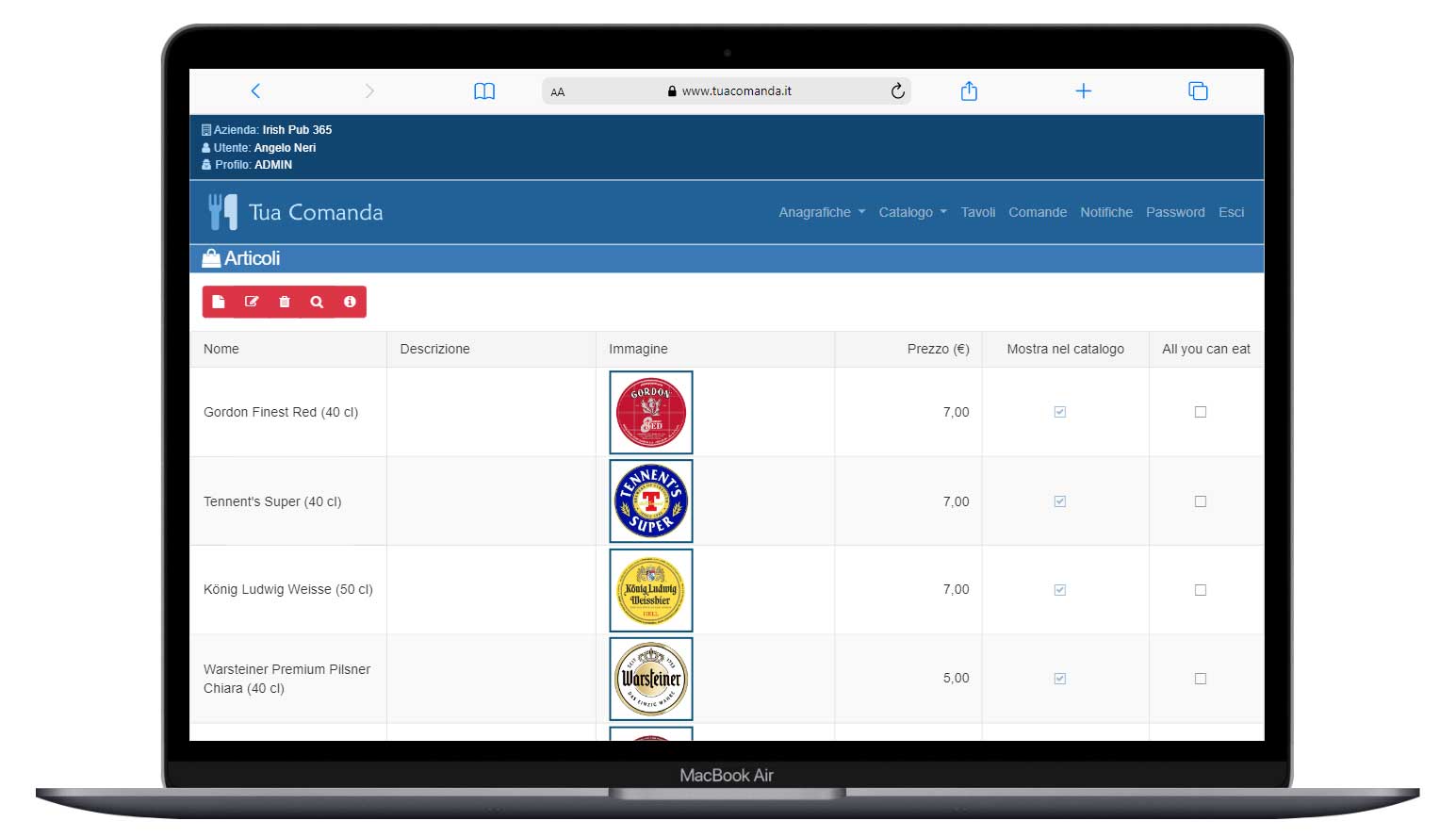The width and height of the screenshot is (1456, 837).
Task: Click the Warsteiner logo thumbnail
Action: (x=651, y=679)
